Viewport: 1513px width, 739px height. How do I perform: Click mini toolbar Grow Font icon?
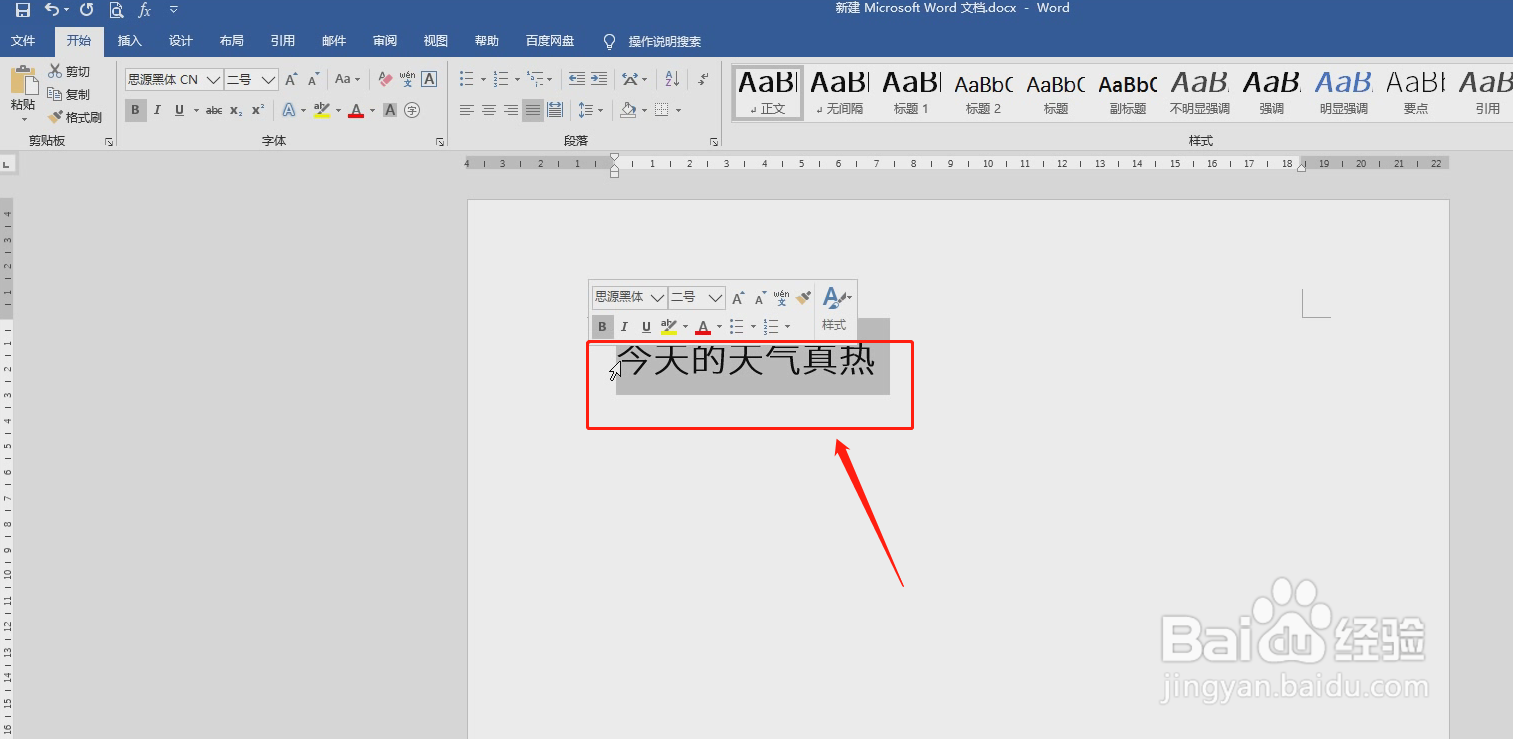pyautogui.click(x=738, y=297)
